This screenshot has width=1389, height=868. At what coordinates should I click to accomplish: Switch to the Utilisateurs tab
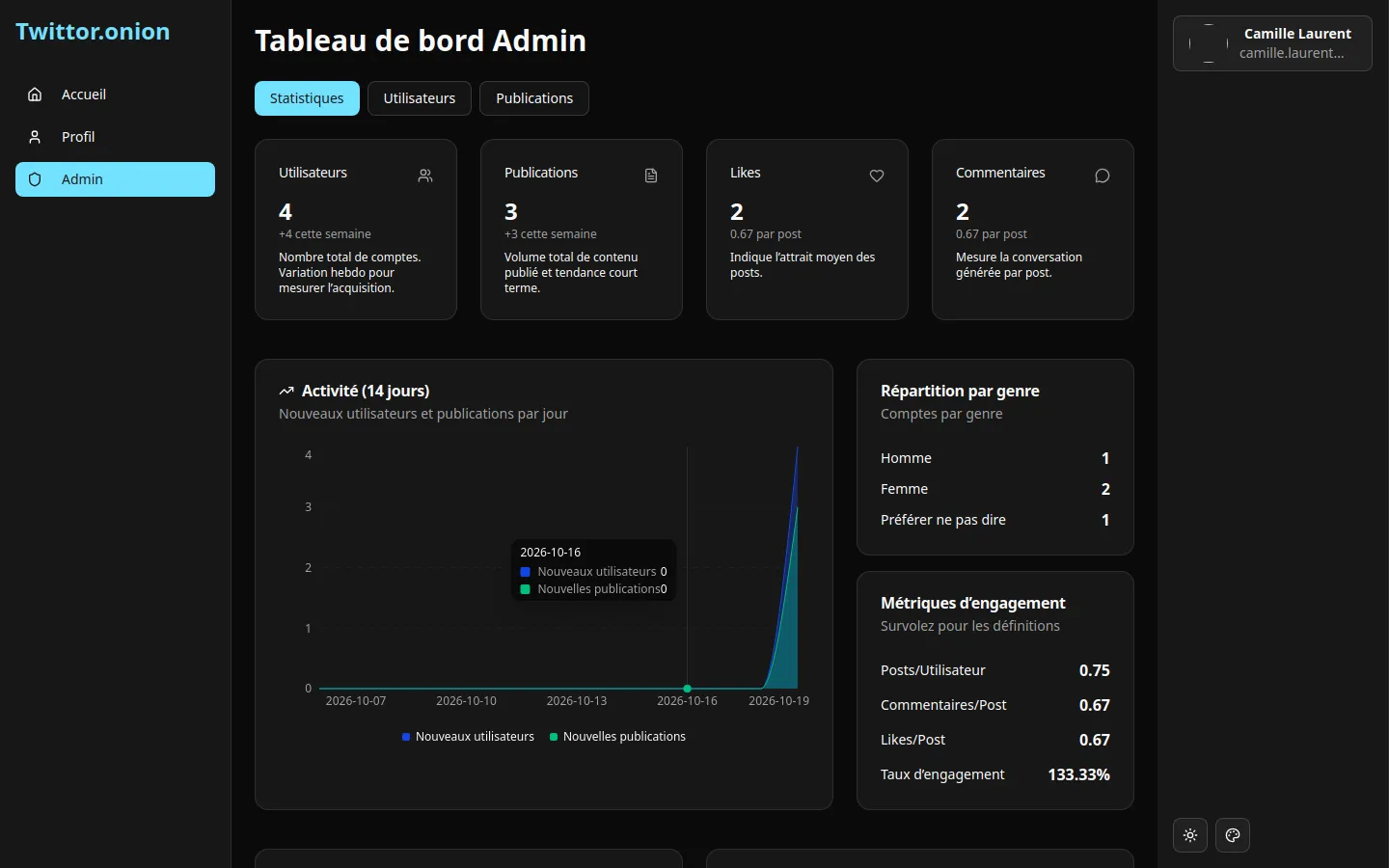pos(420,98)
